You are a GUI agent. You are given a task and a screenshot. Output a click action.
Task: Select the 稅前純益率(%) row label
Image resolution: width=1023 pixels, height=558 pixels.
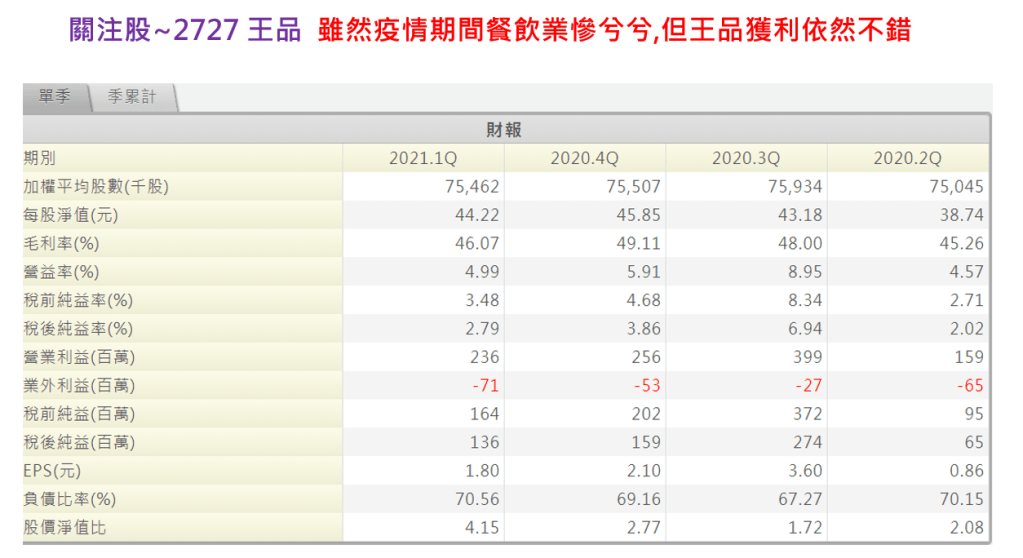[78, 300]
